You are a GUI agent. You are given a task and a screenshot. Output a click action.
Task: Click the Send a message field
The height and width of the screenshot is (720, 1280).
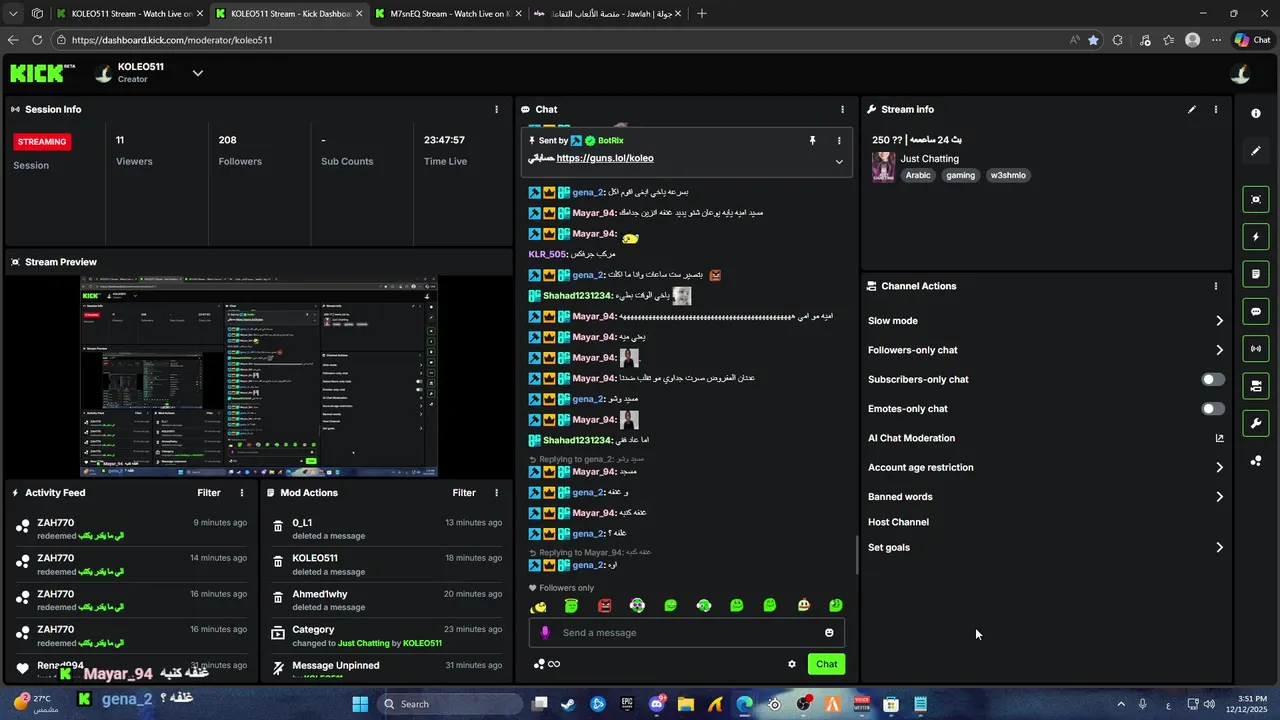[687, 632]
